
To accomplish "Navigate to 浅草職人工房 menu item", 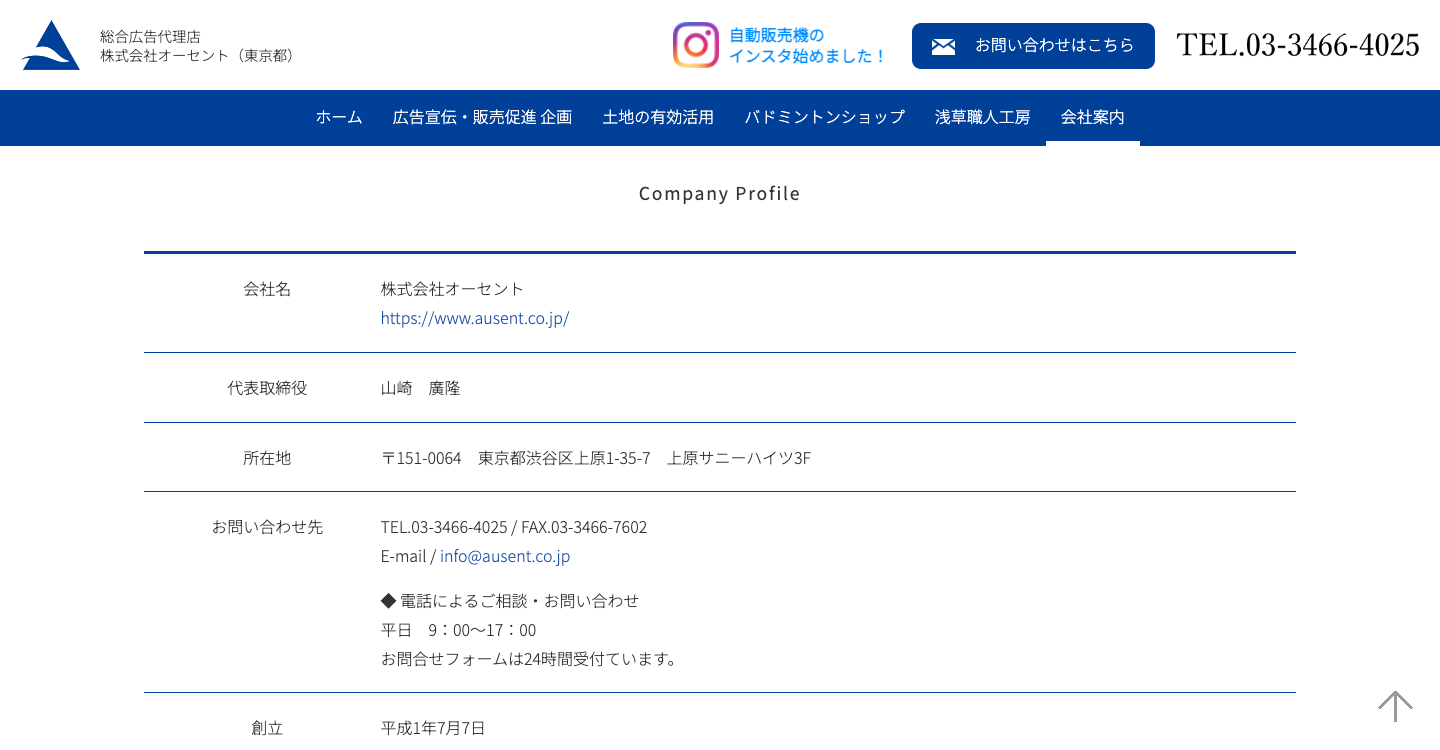I will (982, 117).
